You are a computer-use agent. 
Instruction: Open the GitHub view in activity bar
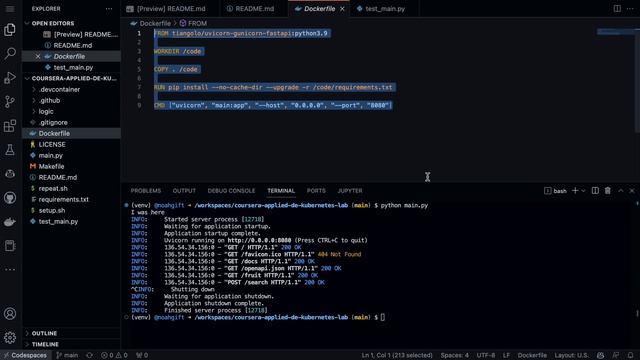[10, 198]
